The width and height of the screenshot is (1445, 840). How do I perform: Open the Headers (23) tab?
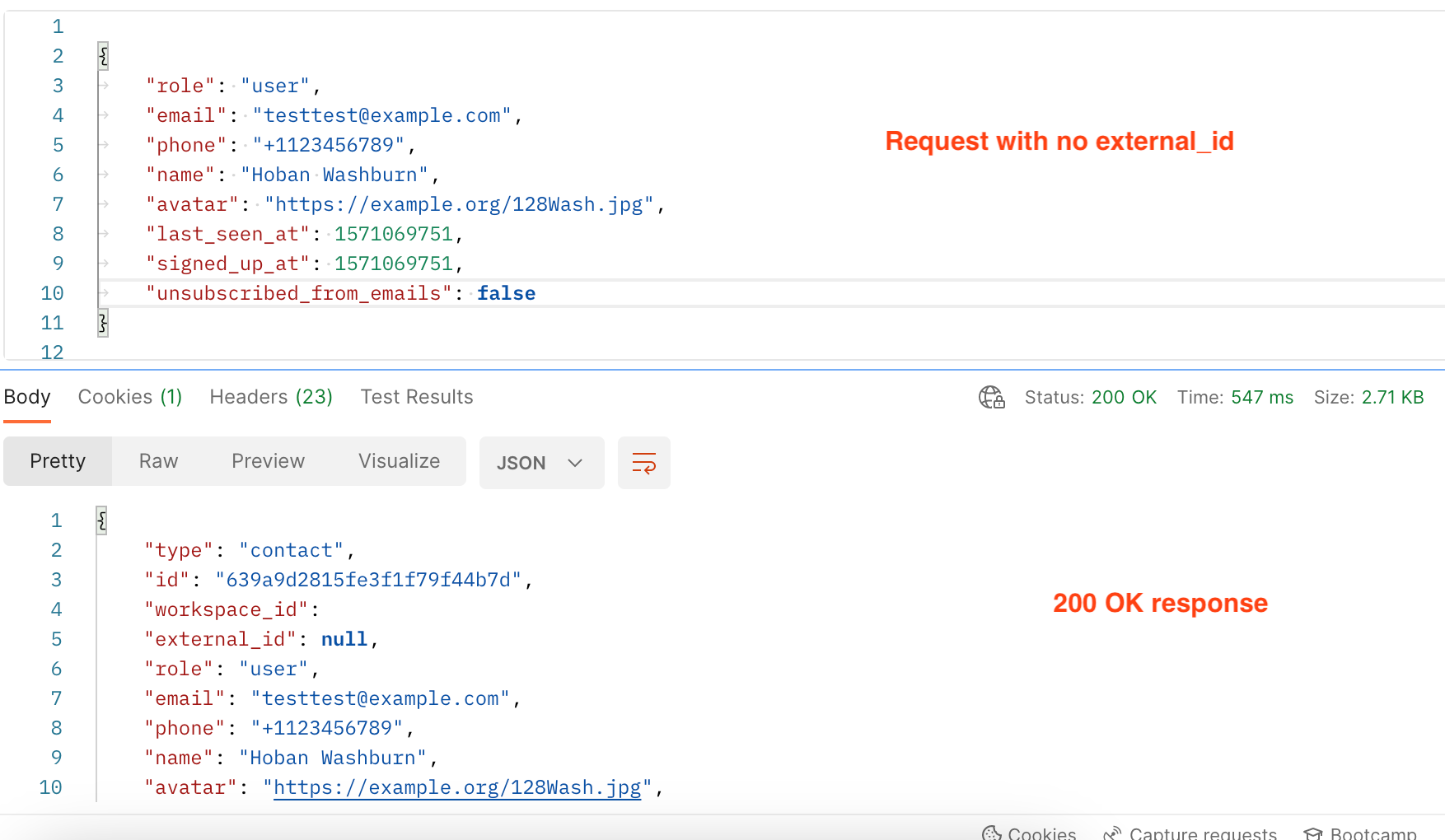[x=271, y=397]
